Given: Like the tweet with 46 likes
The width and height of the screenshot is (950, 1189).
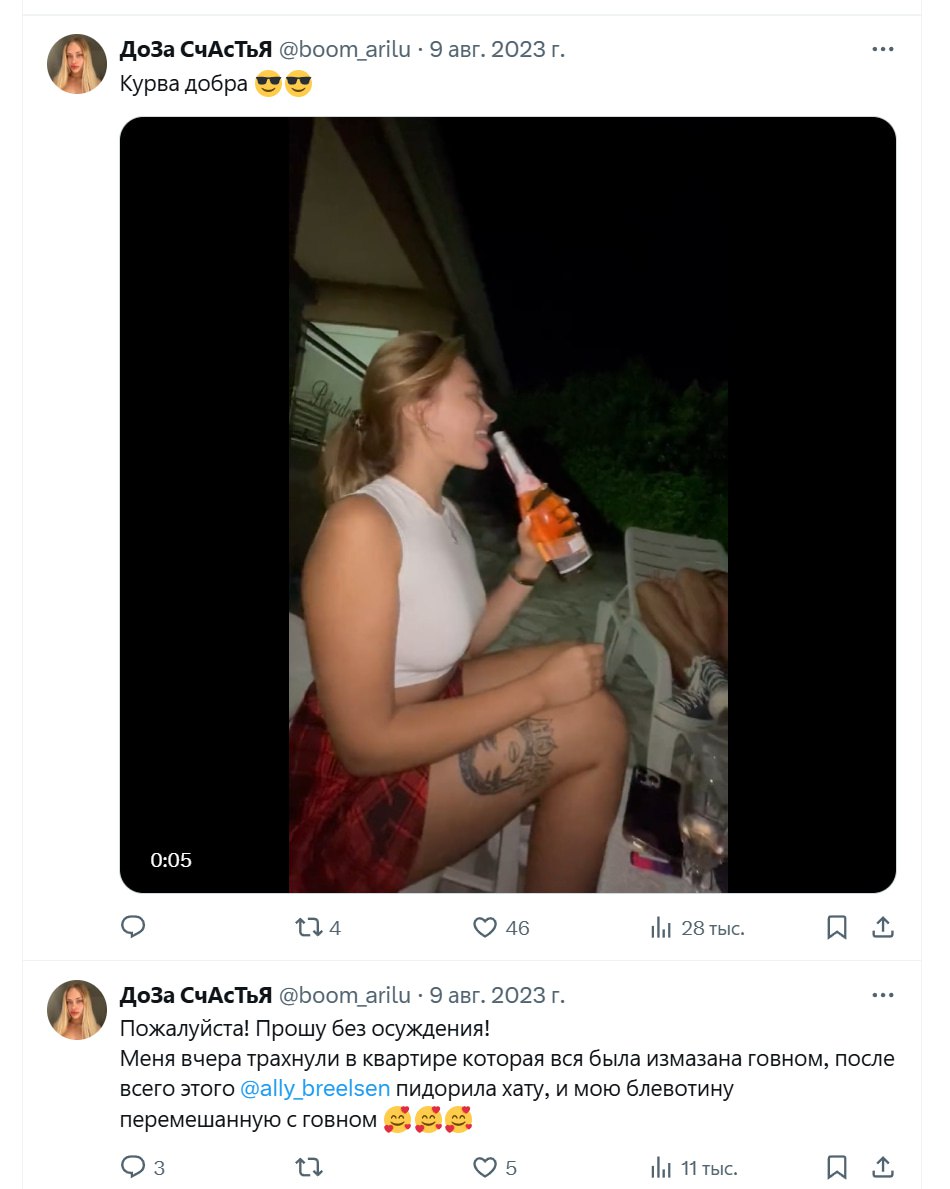Looking at the screenshot, I should click(485, 928).
